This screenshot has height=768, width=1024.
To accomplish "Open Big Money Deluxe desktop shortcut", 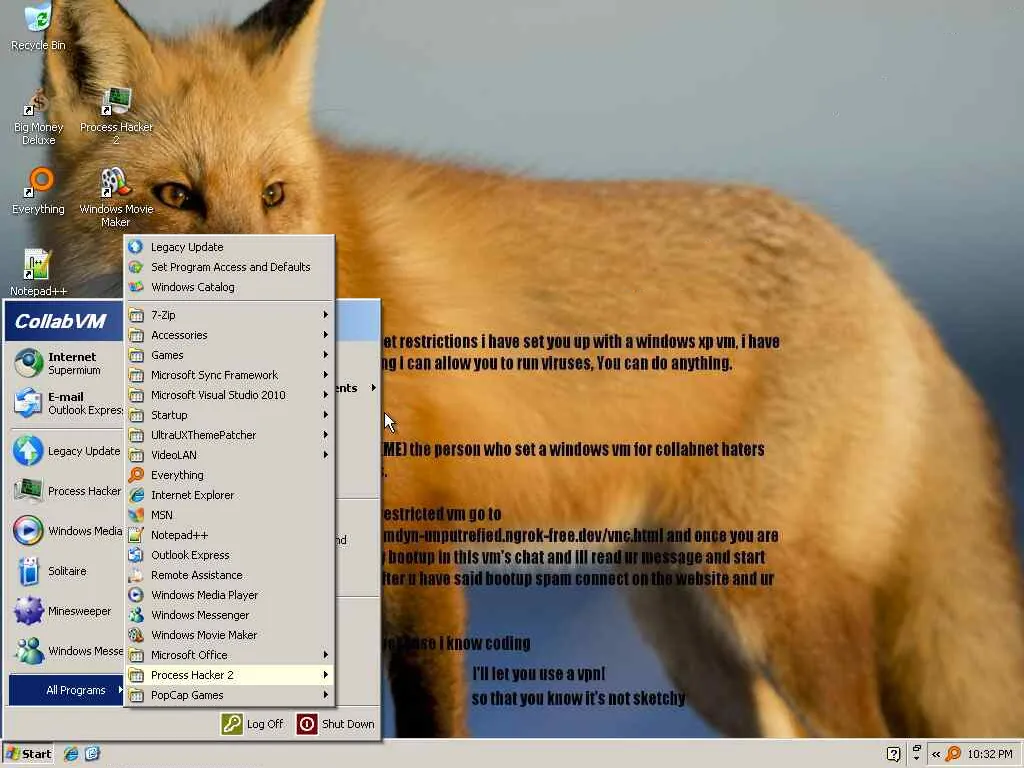I will point(38,118).
